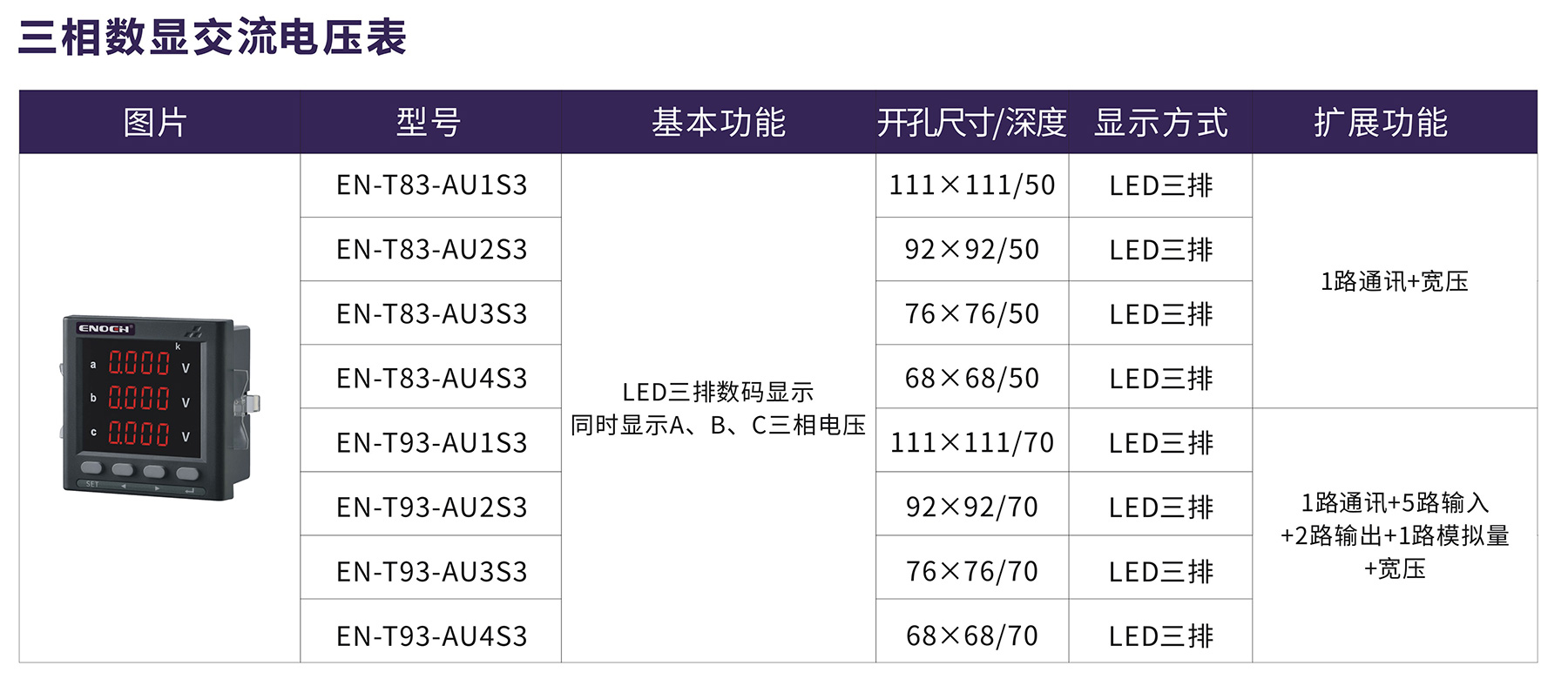1568x679 pixels.
Task: Click the 111×111/70 cutout size cell
Action: pos(971,443)
